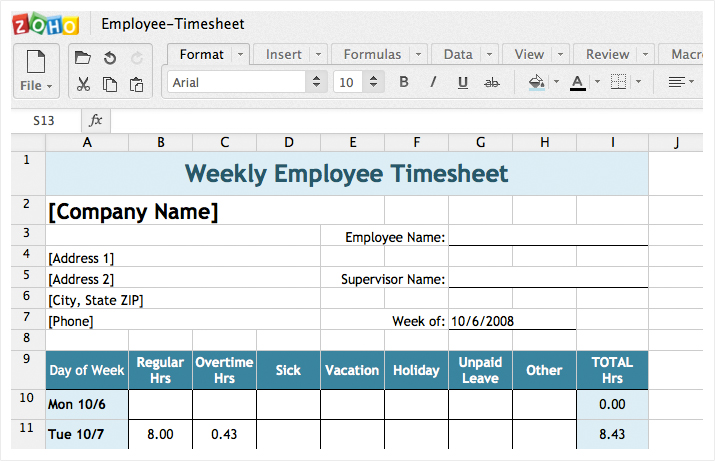Expand alignment dropdown arrow

(692, 82)
